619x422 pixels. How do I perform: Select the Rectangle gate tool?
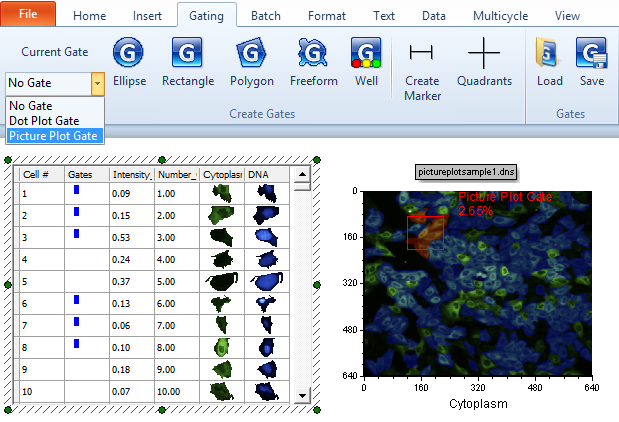[187, 61]
